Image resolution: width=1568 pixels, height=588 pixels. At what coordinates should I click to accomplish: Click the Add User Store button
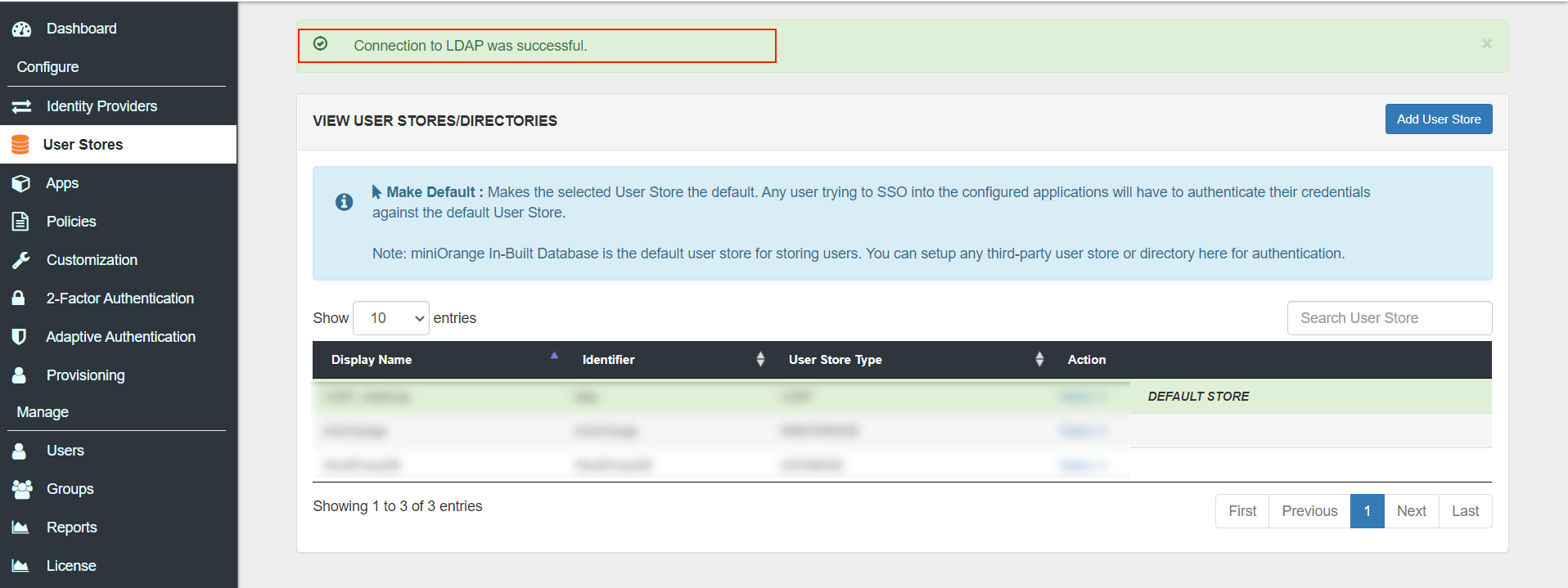coord(1439,119)
